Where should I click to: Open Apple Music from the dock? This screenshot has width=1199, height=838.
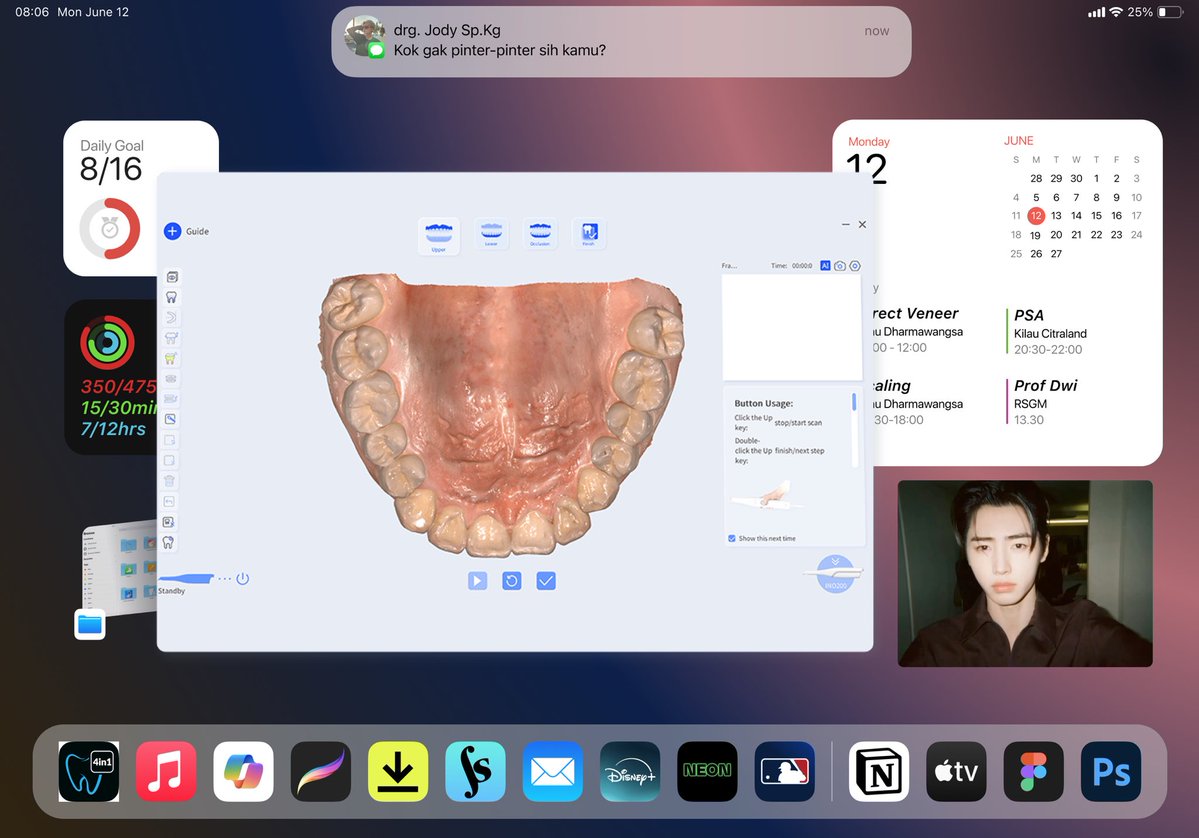click(166, 771)
